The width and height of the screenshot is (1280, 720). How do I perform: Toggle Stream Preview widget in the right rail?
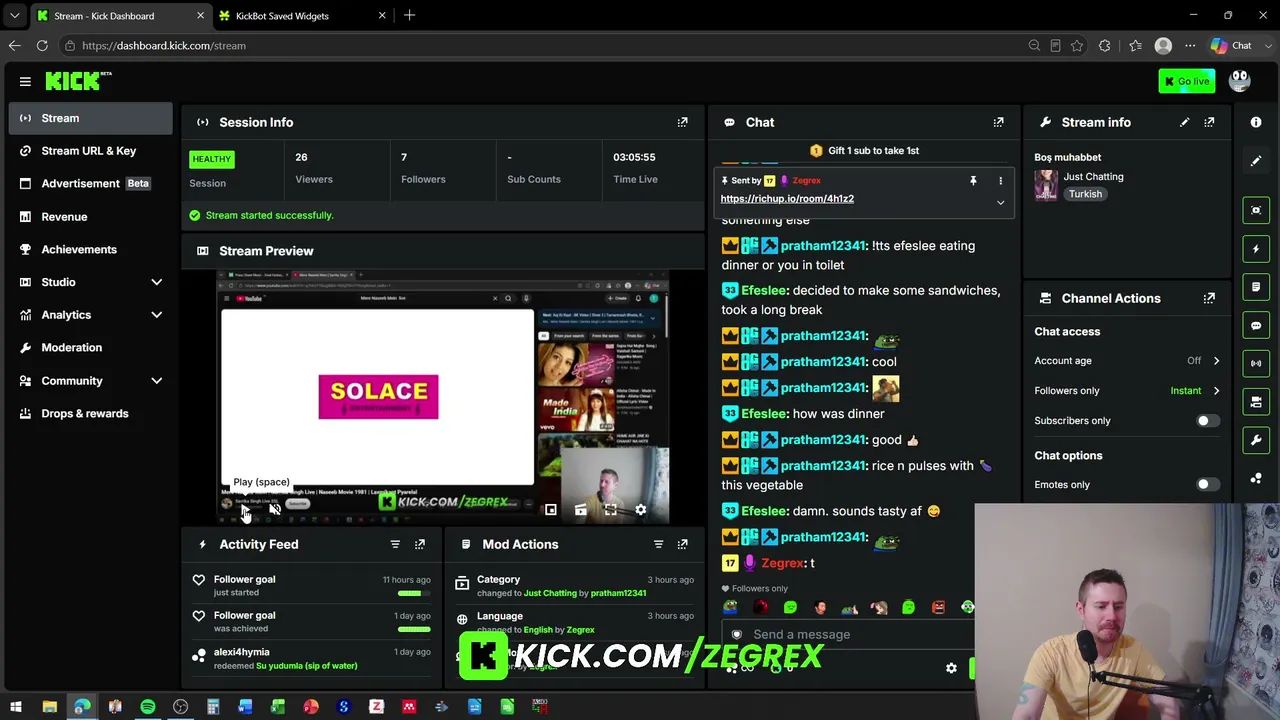1256,210
